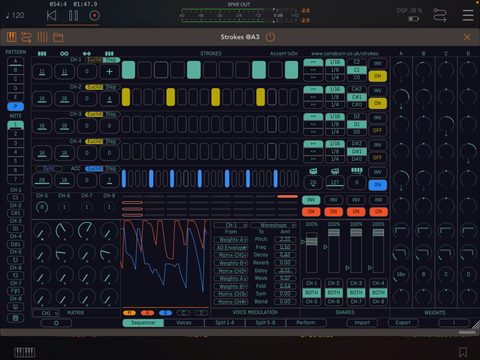Pause playback in the top bar
The width and height of the screenshot is (480, 360).
(73, 15)
